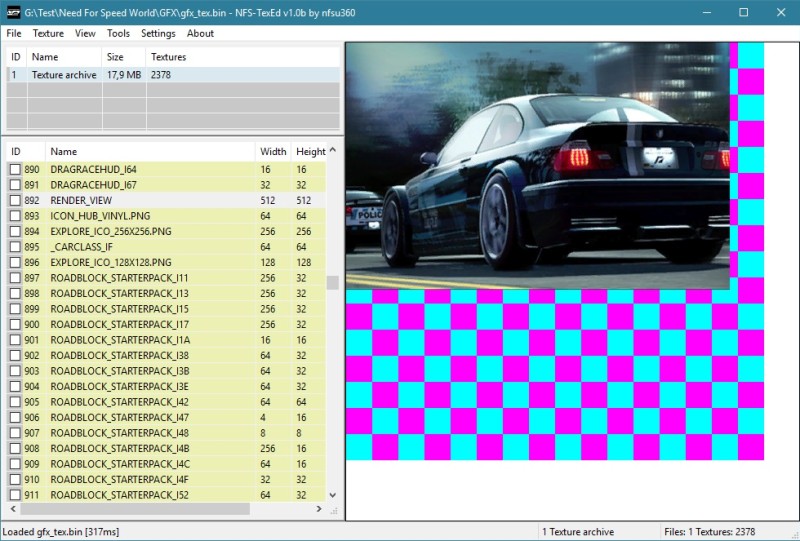Click texture list scroll up arrow

click(x=333, y=150)
